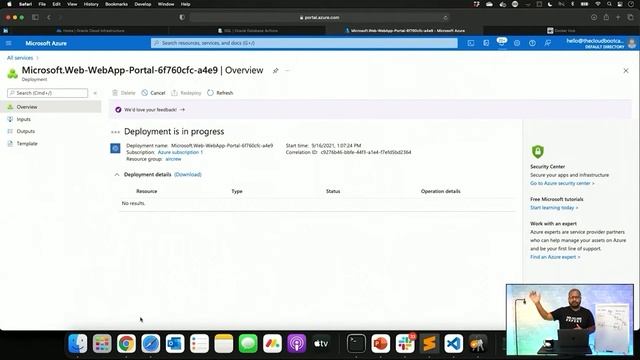Pin the deployment overview to dashboard
Image resolution: width=640 pixels, height=360 pixels.
pos(276,71)
